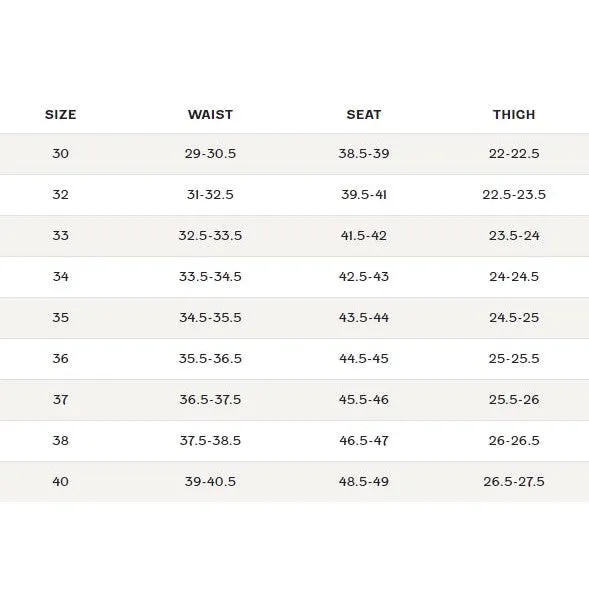Select the size 38 row label
Viewport: 589px width, 589px height.
[60, 440]
